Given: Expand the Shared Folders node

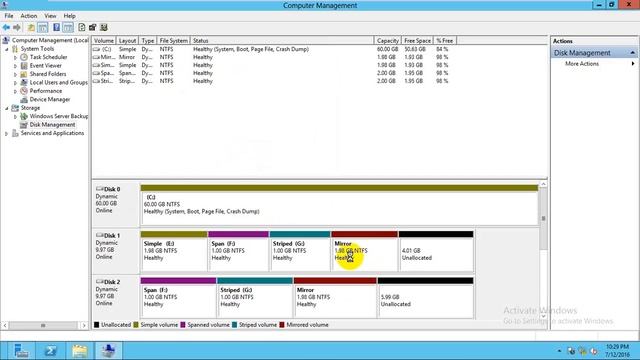Looking at the screenshot, I should click(x=16, y=75).
